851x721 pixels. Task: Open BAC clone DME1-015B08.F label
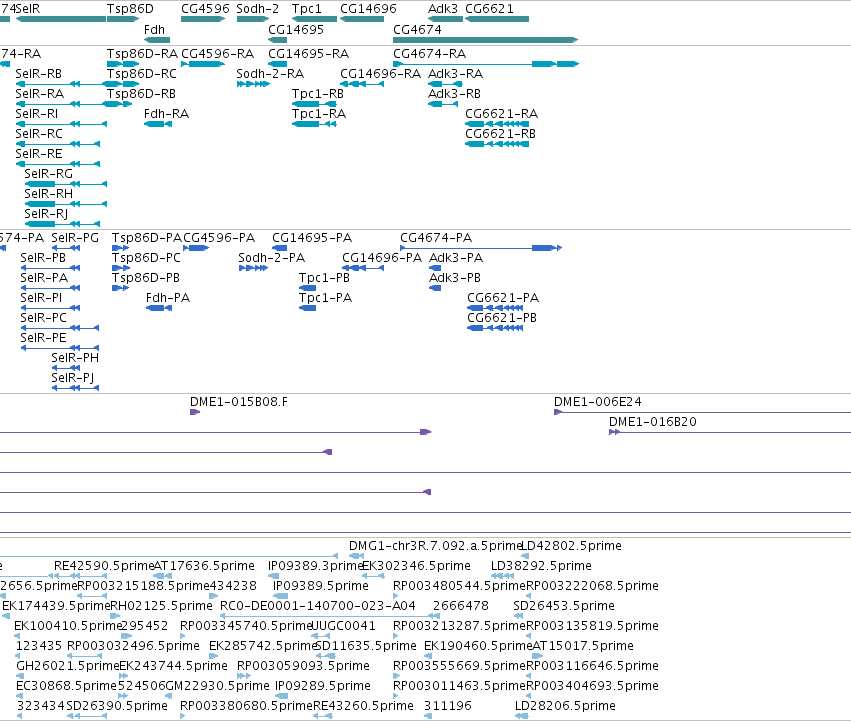239,402
